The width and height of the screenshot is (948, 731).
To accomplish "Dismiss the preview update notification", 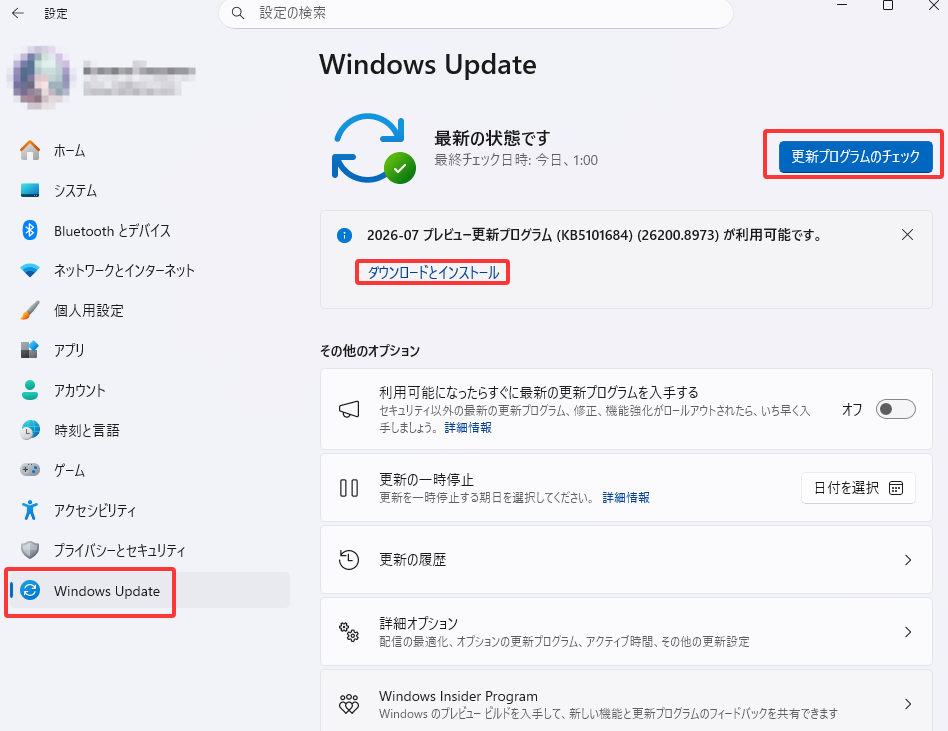I will [907, 235].
